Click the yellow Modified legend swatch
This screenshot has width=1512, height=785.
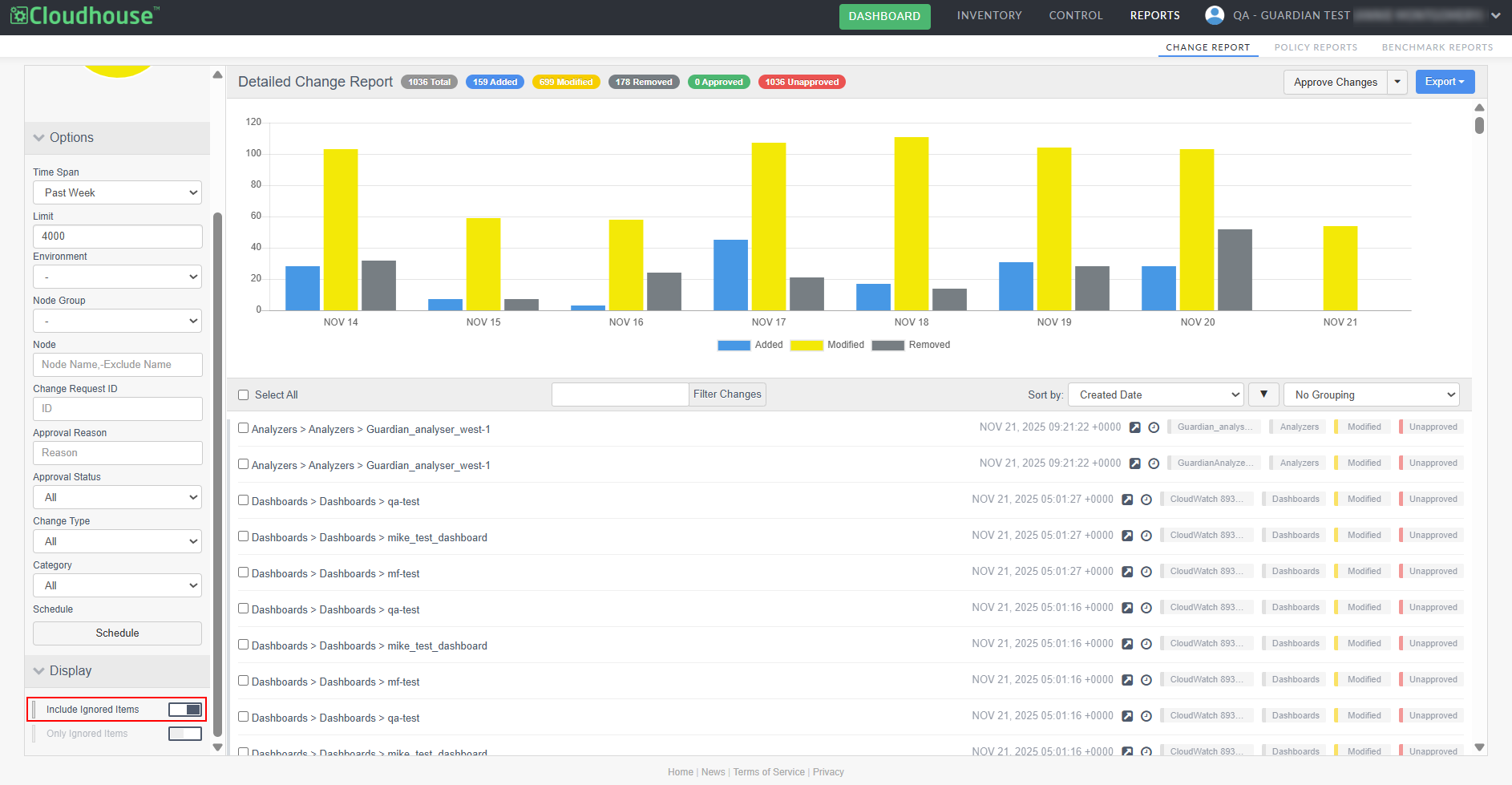tap(807, 346)
